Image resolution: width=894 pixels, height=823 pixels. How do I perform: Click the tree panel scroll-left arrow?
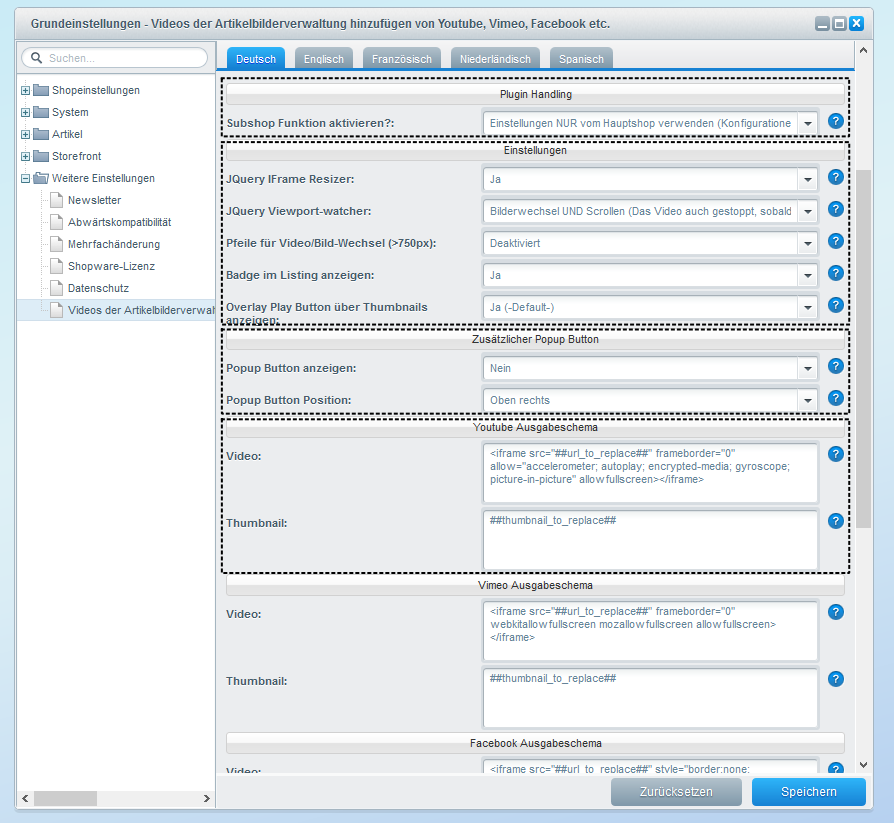[25, 798]
